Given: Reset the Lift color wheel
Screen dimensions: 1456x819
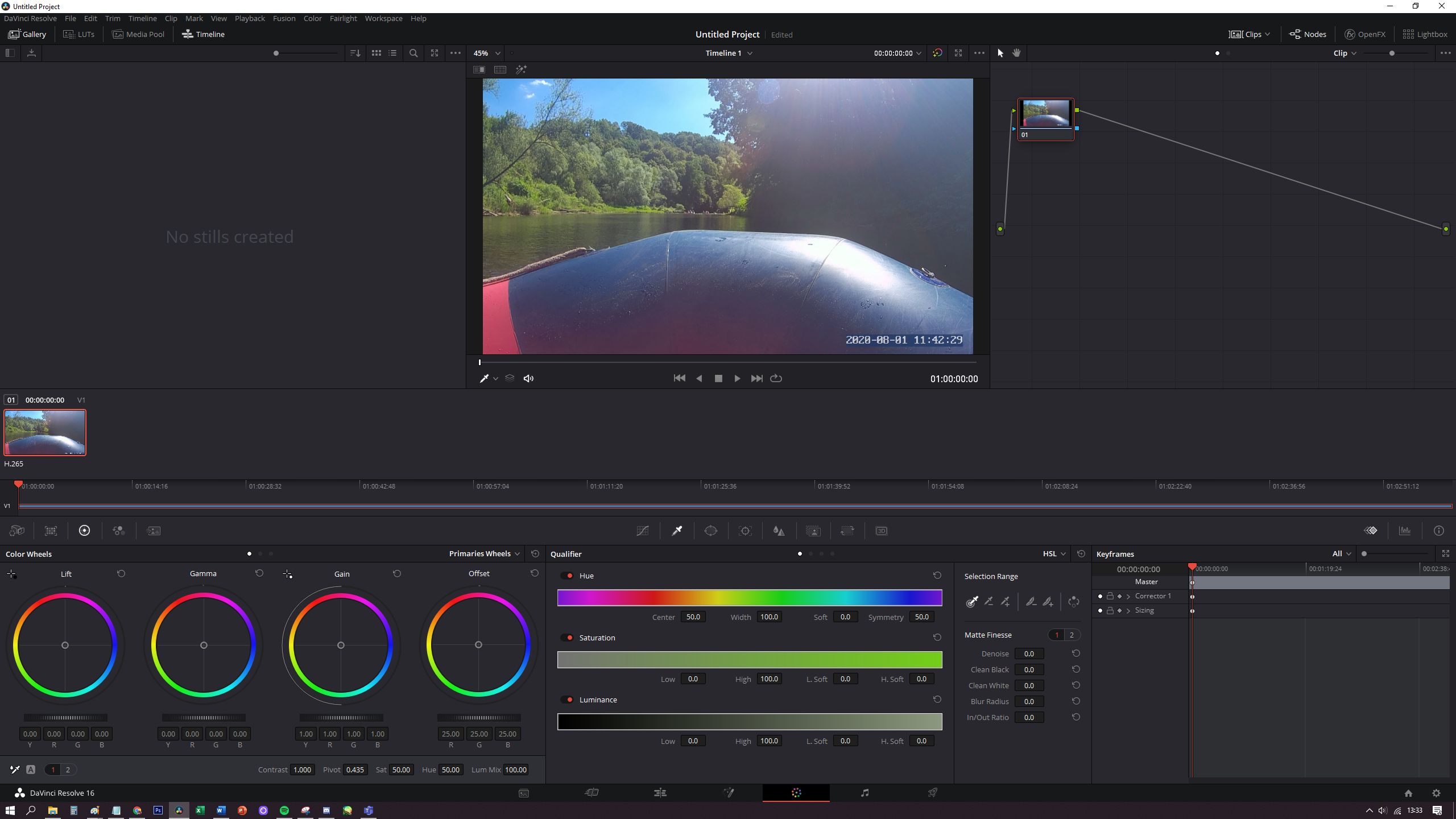Looking at the screenshot, I should click(x=121, y=573).
